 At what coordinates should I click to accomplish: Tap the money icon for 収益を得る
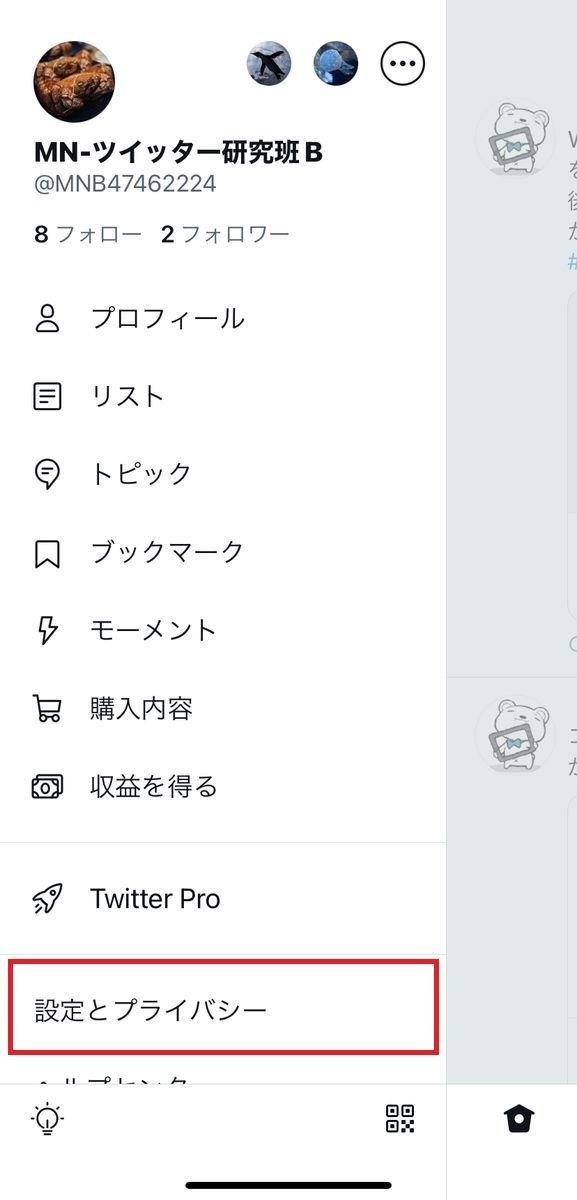[x=47, y=787]
